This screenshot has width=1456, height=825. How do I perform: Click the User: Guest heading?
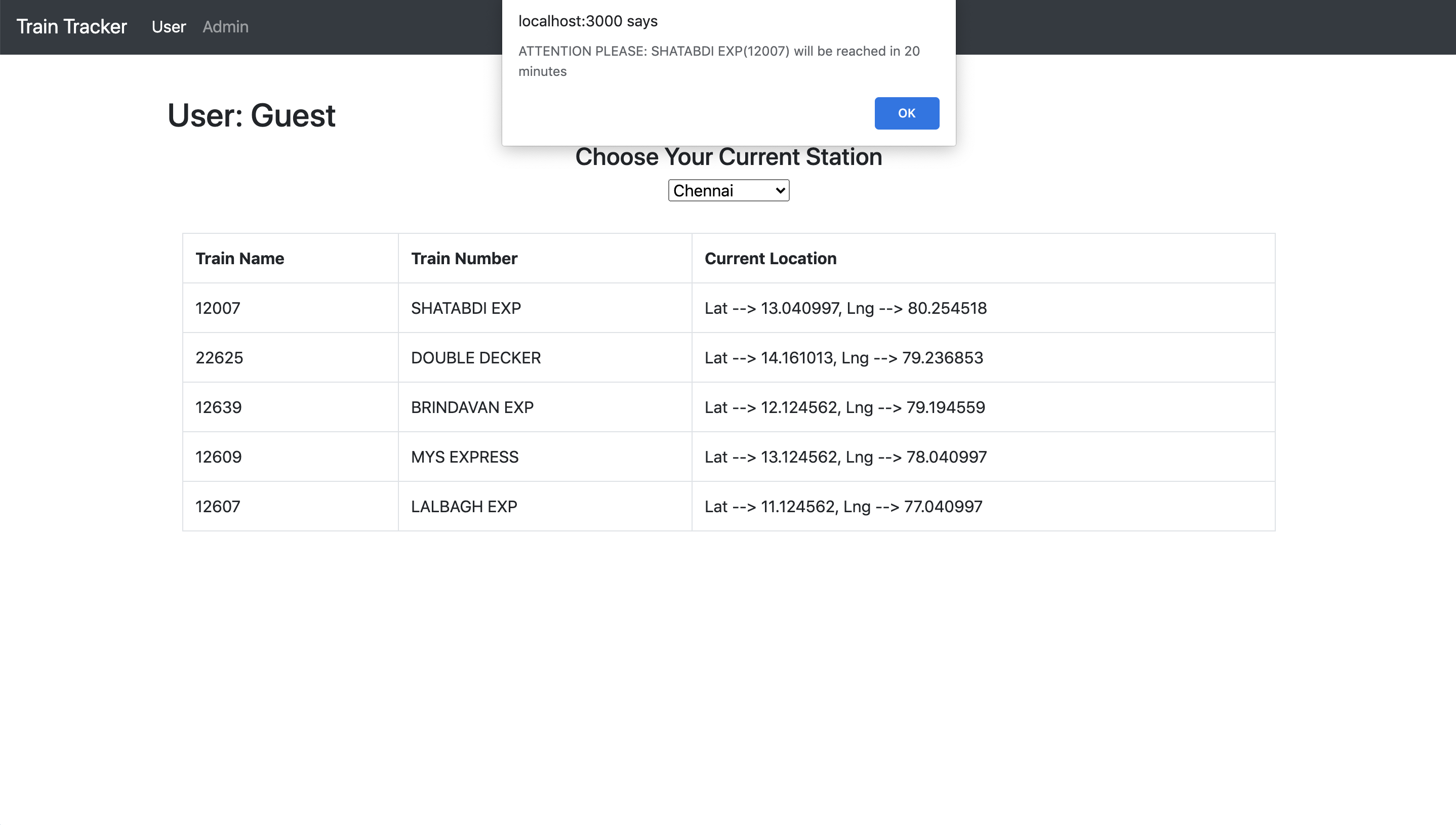(x=251, y=115)
